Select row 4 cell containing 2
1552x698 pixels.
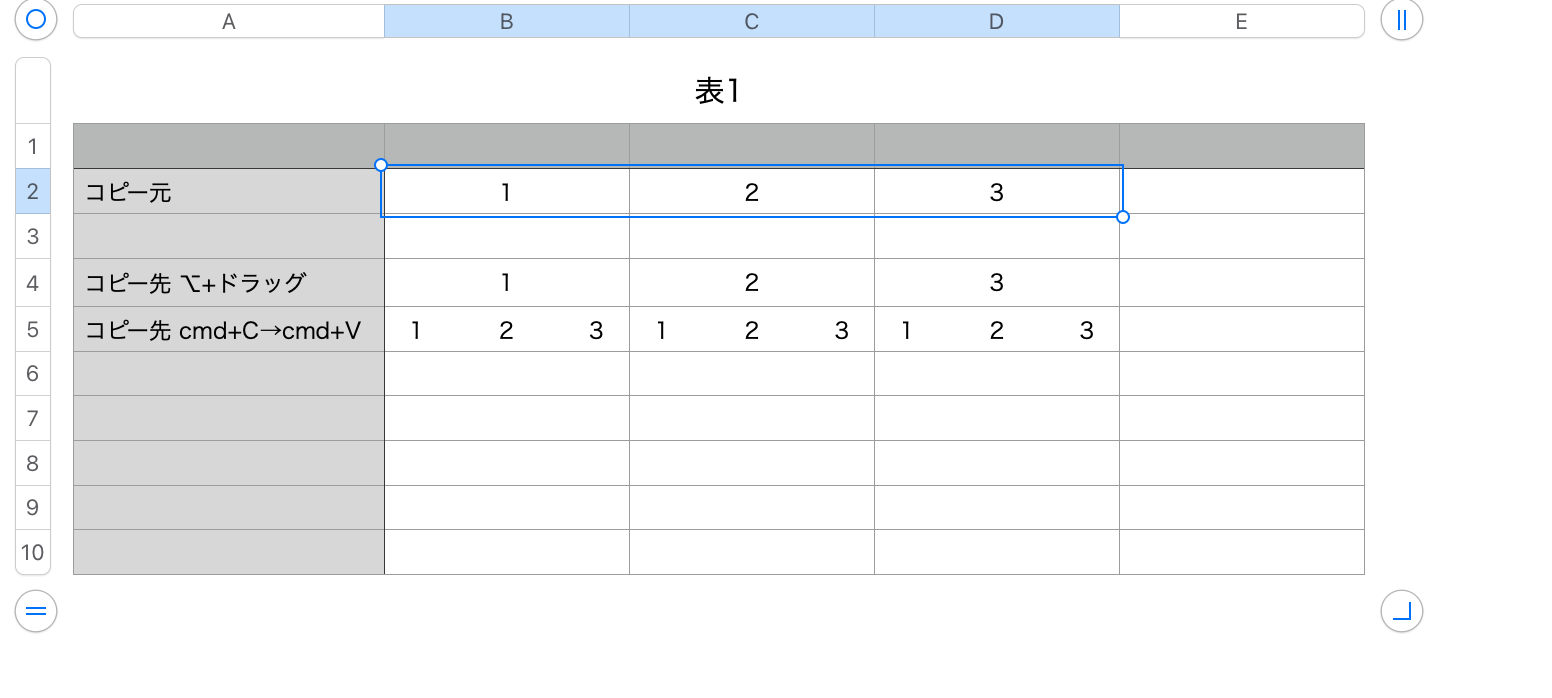[x=752, y=283]
